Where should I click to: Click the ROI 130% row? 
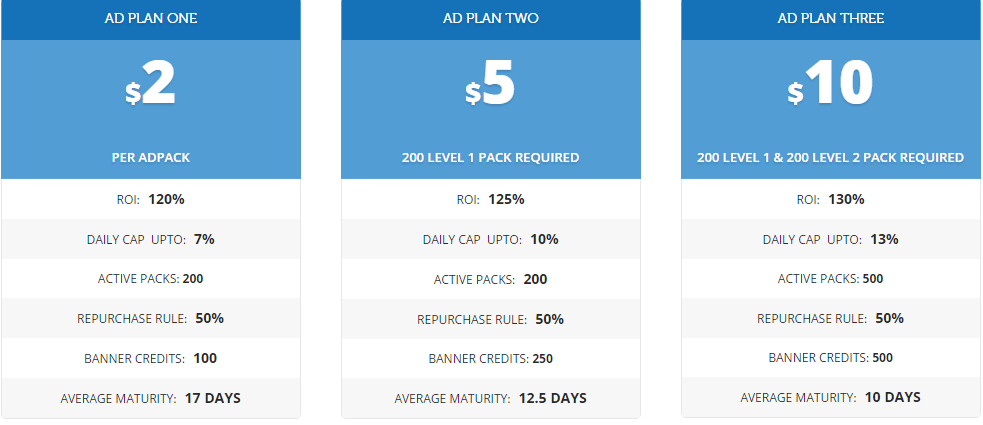click(830, 199)
